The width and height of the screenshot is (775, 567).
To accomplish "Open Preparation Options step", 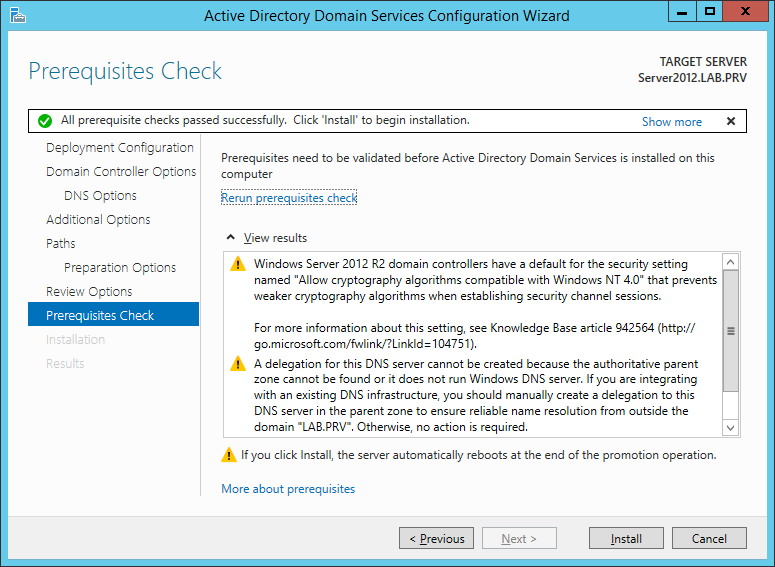I will coord(120,267).
